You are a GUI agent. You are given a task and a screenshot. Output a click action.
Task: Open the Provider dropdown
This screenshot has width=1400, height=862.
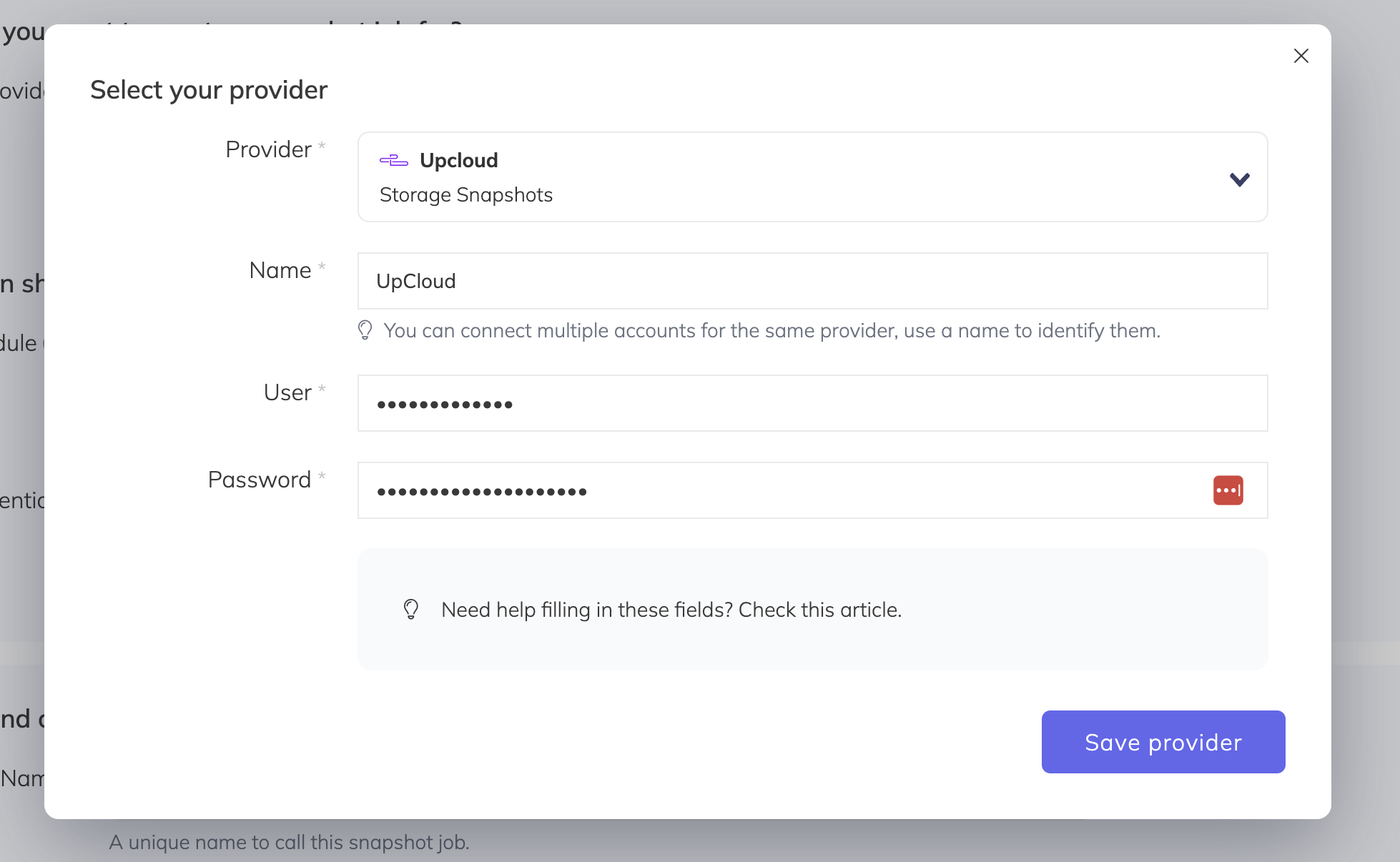[812, 177]
